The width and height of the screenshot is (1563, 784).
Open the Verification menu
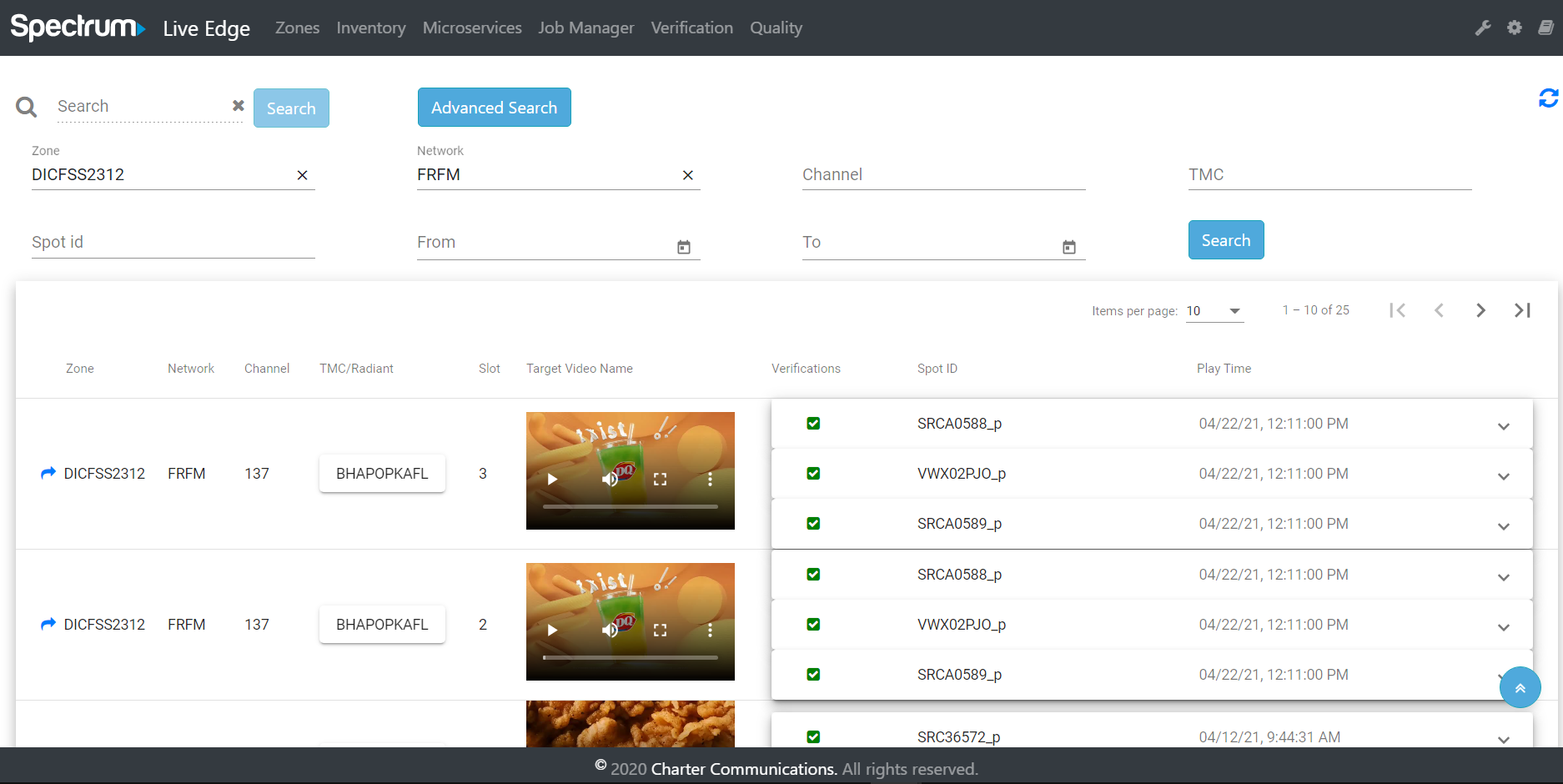(691, 28)
